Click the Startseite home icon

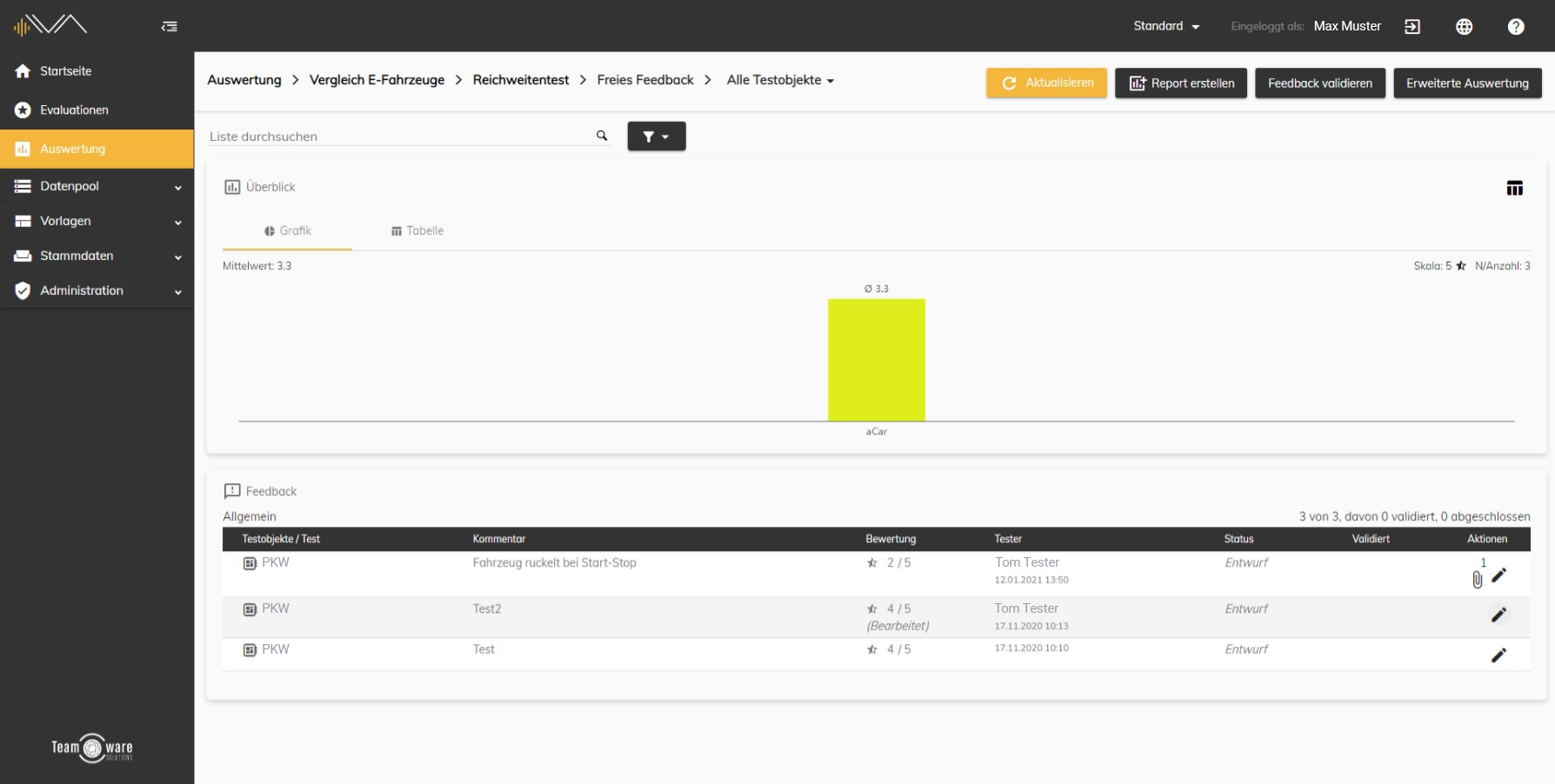pyautogui.click(x=23, y=71)
